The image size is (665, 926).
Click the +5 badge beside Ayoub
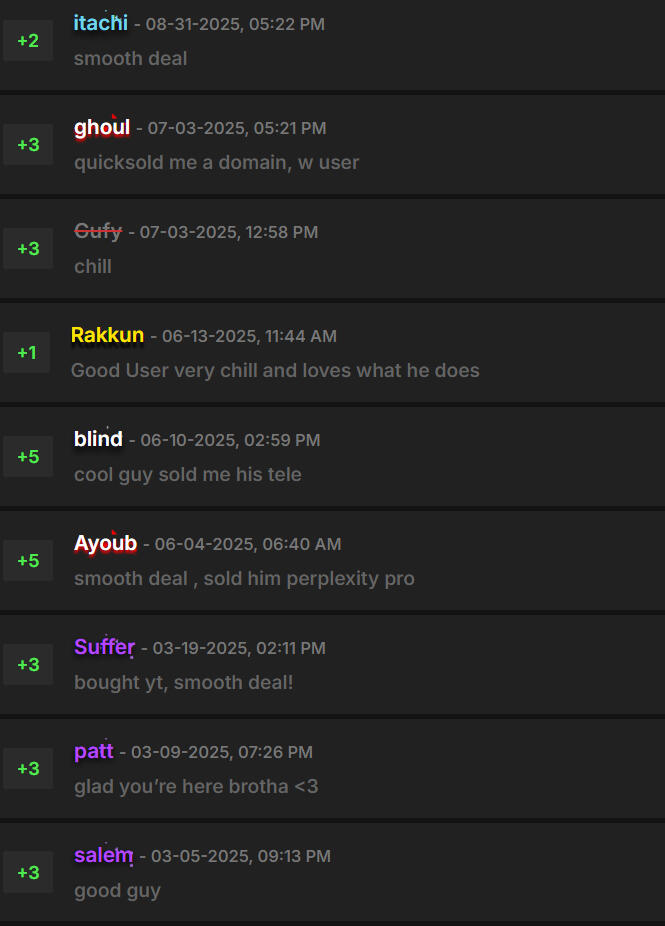(x=28, y=561)
